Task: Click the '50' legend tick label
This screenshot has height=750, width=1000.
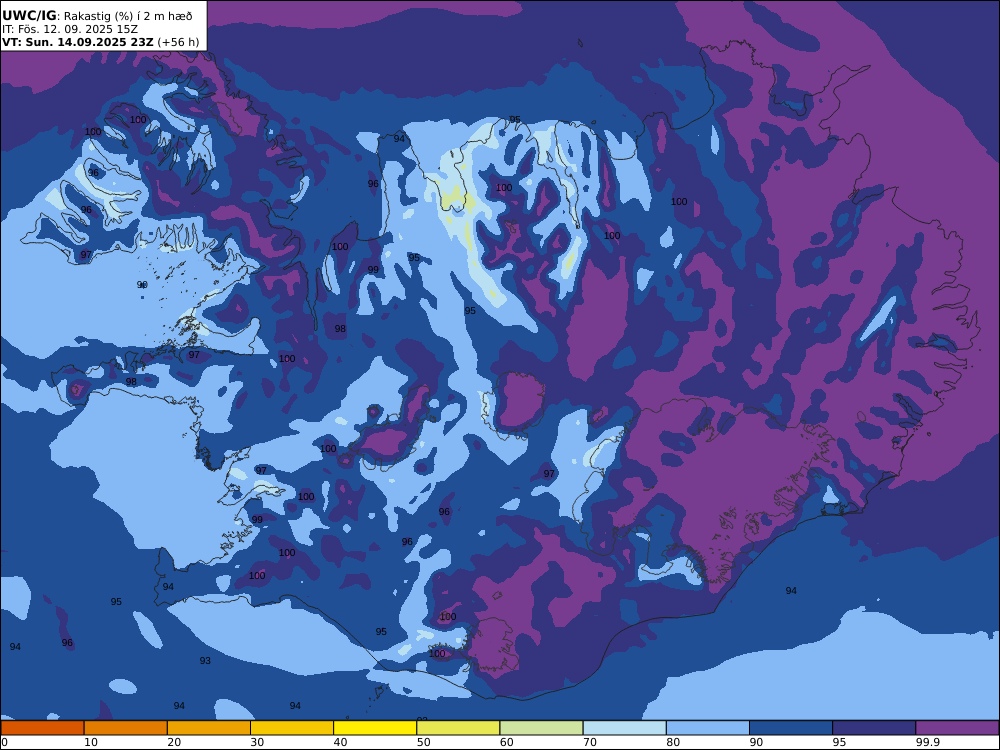Action: tap(424, 742)
